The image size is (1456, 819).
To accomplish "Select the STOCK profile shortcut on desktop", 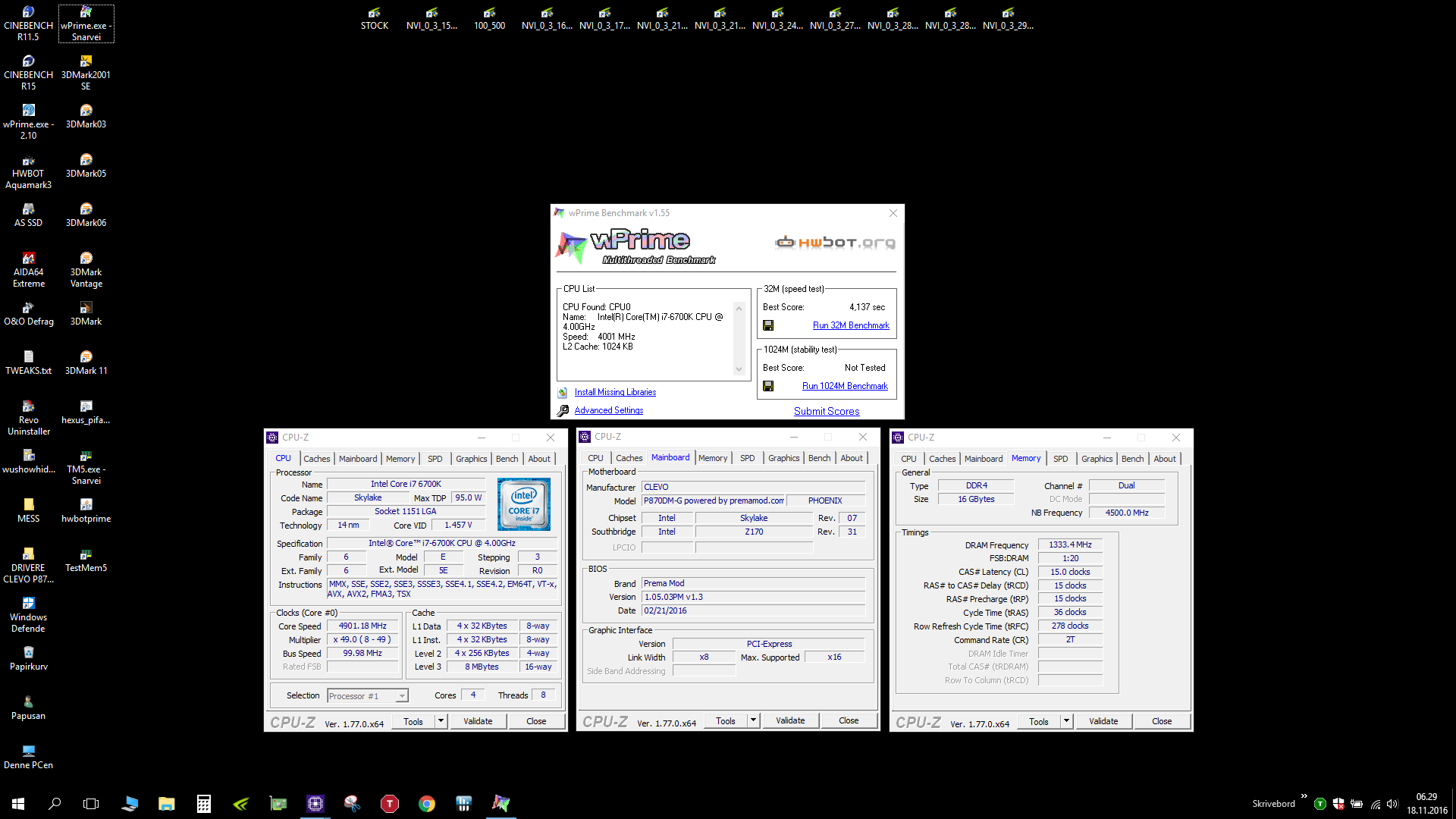I will (x=375, y=19).
